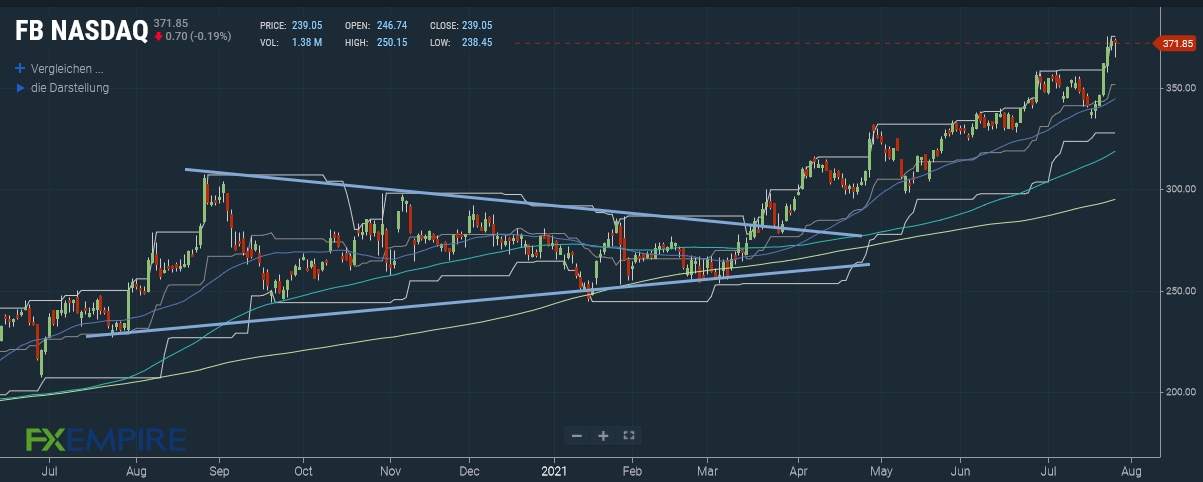1203x482 pixels.
Task: Toggle fullscreen chart view icon
Action: click(x=629, y=435)
